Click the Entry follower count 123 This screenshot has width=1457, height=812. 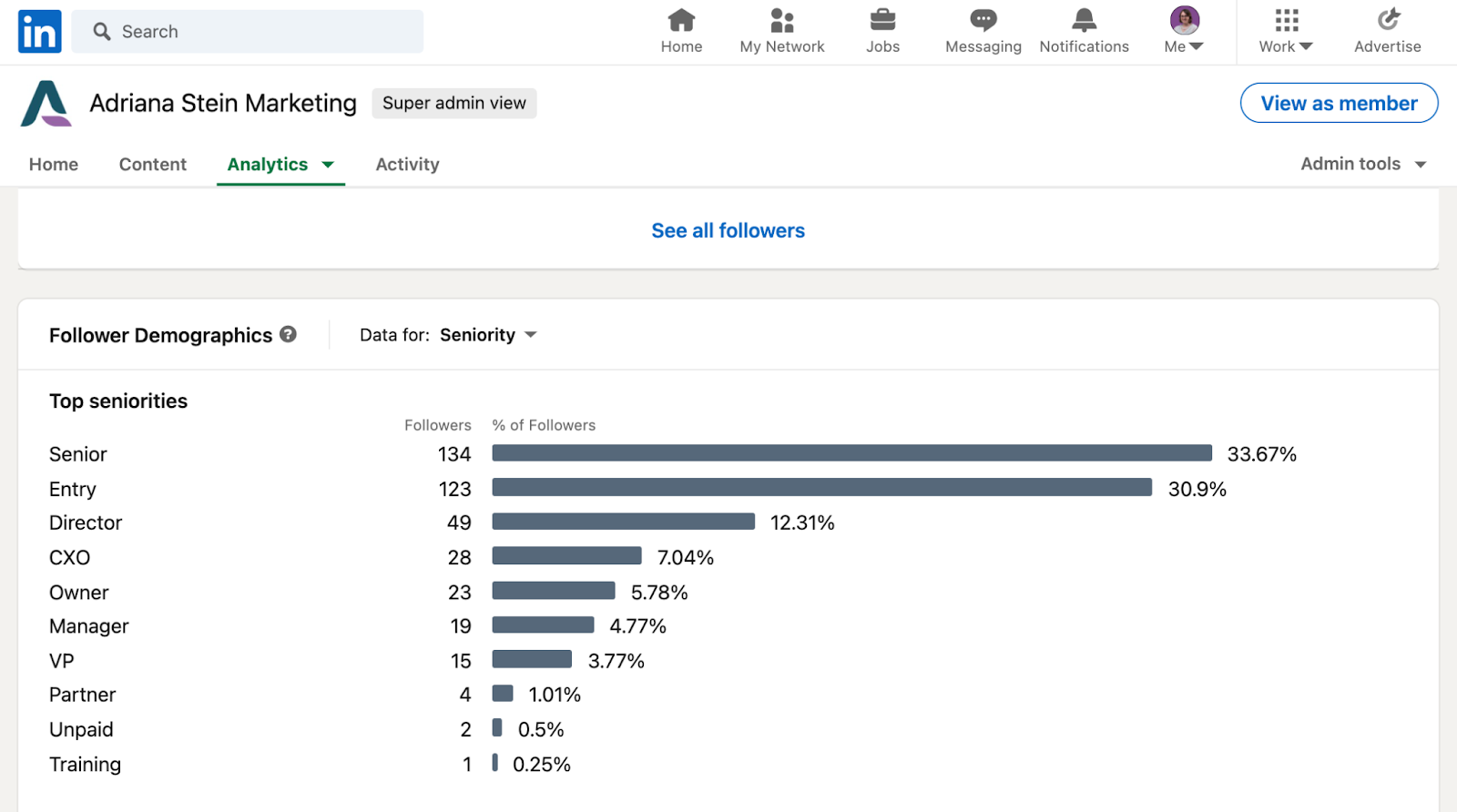(455, 489)
